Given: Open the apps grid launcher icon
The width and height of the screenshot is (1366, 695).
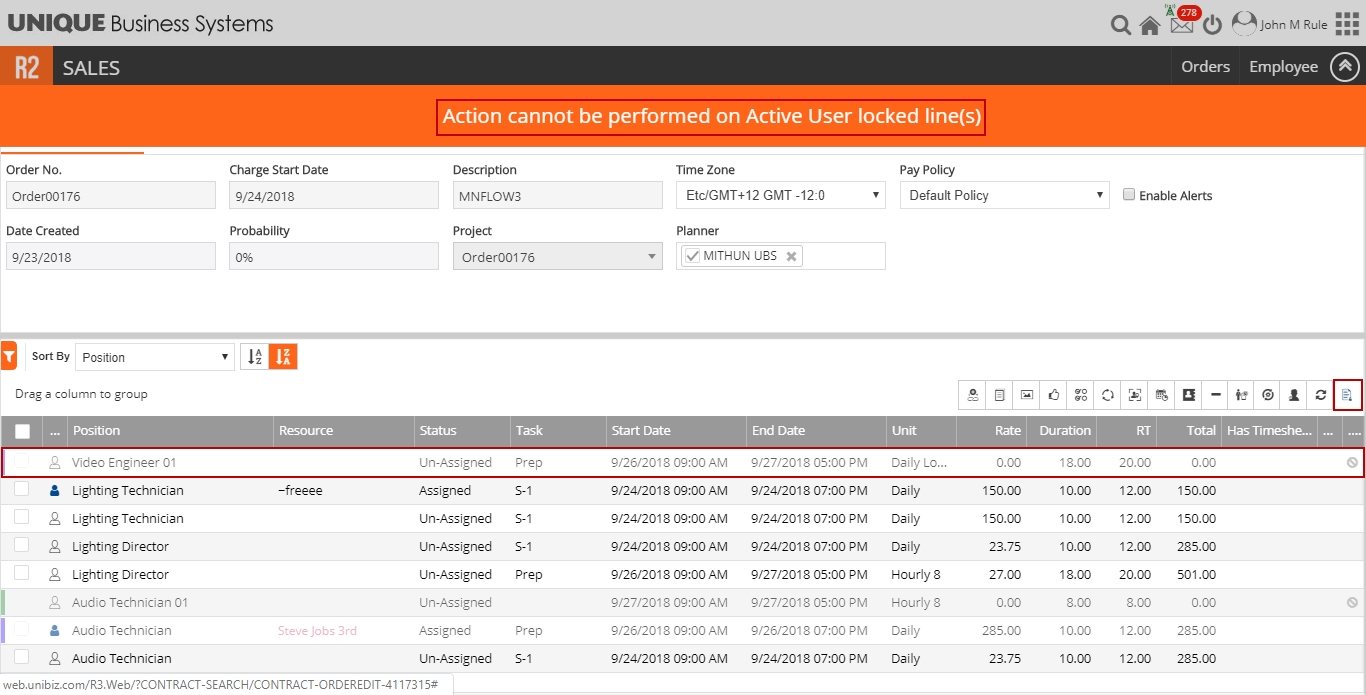Looking at the screenshot, I should [x=1347, y=24].
